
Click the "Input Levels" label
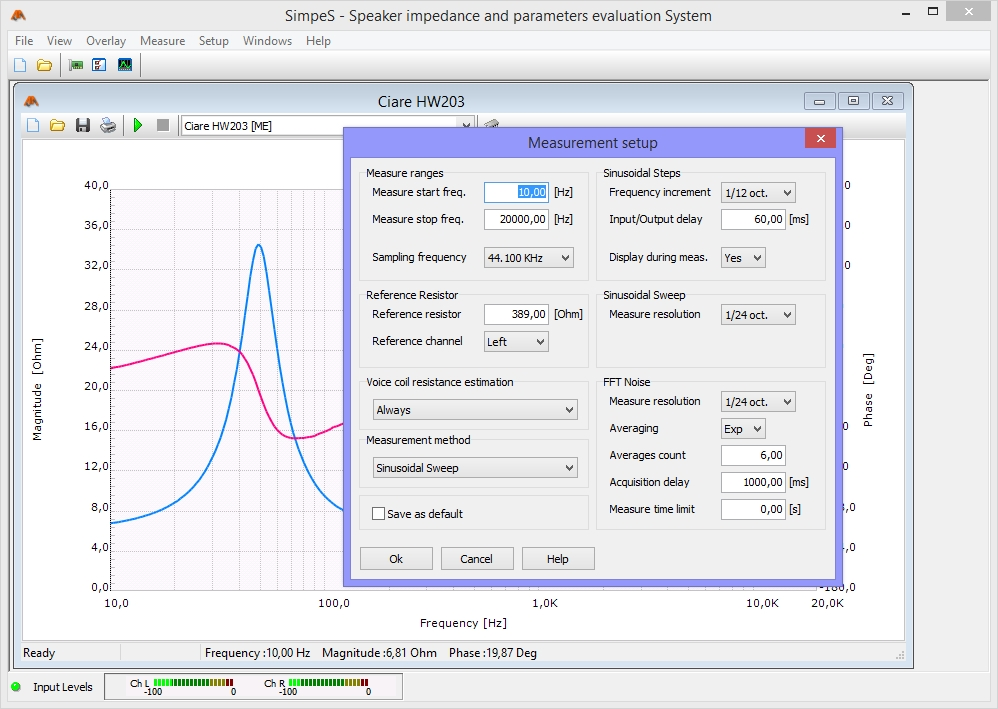click(62, 687)
